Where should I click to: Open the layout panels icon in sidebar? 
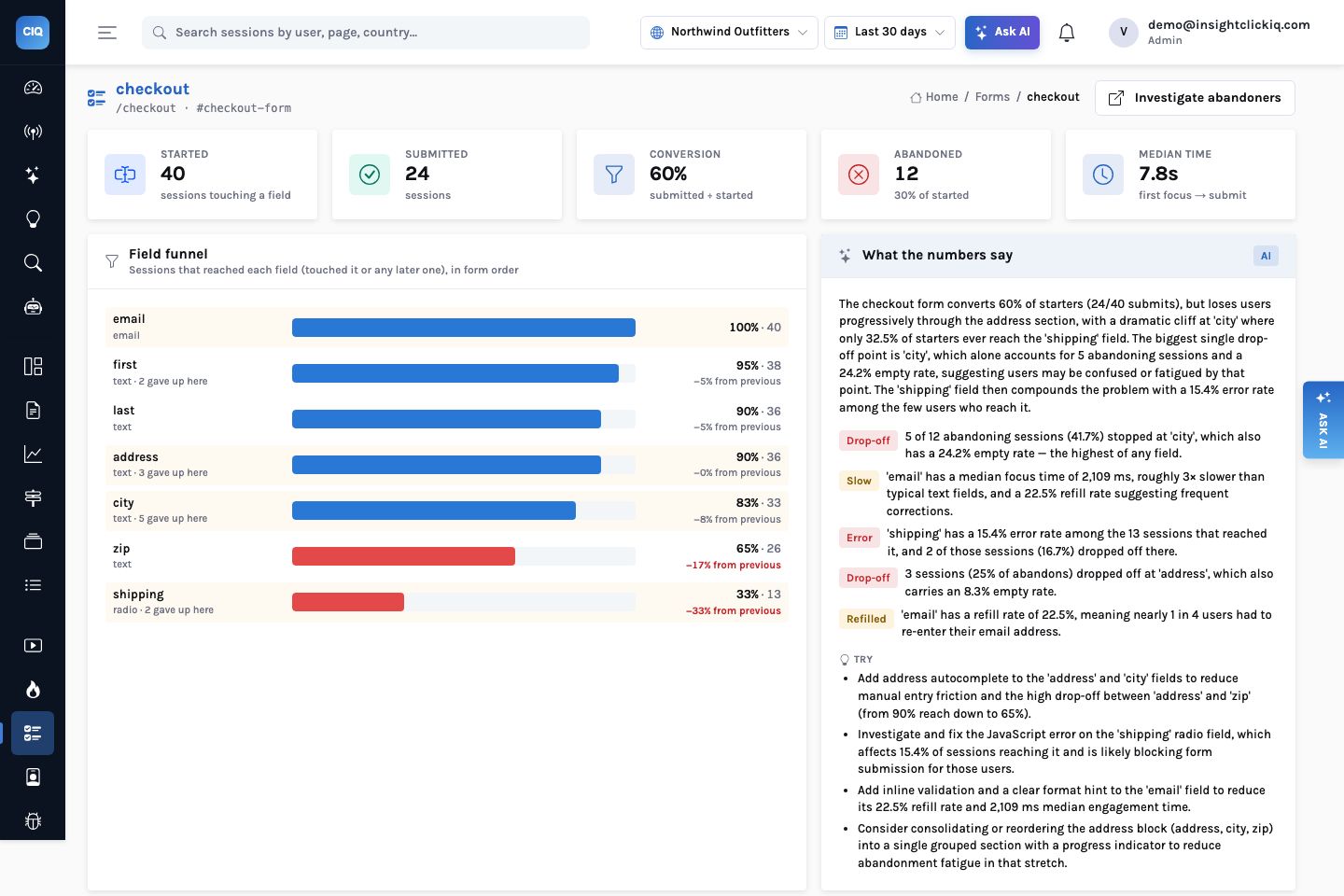tap(33, 366)
